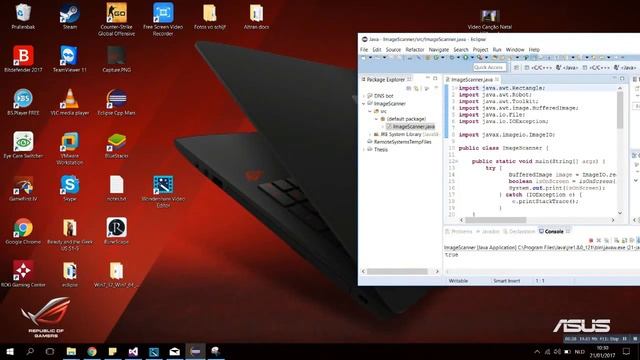The image size is (640, 360).
Task: Open the Eclipse Cpp Mars shortcut
Action: point(116,102)
